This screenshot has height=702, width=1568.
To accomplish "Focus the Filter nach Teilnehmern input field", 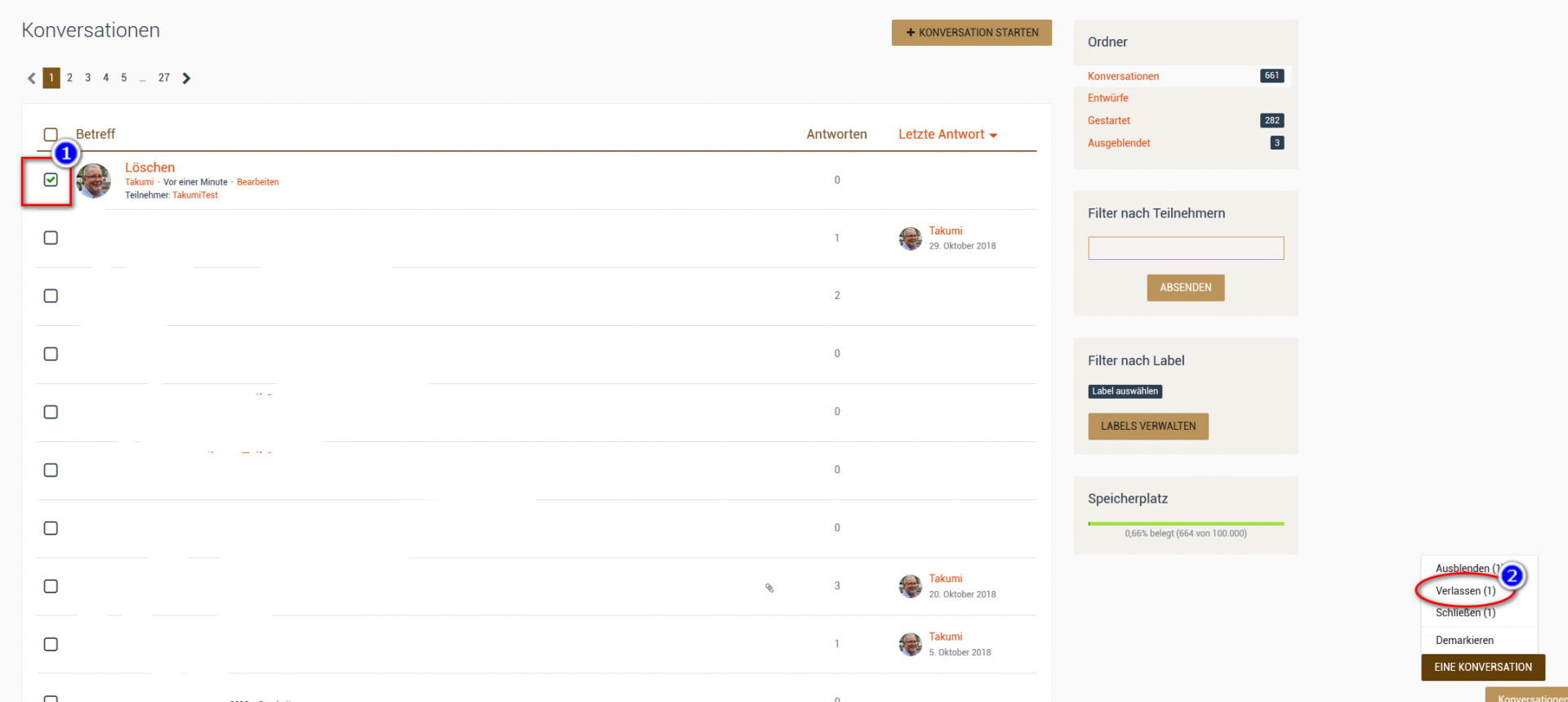I will coord(1186,248).
